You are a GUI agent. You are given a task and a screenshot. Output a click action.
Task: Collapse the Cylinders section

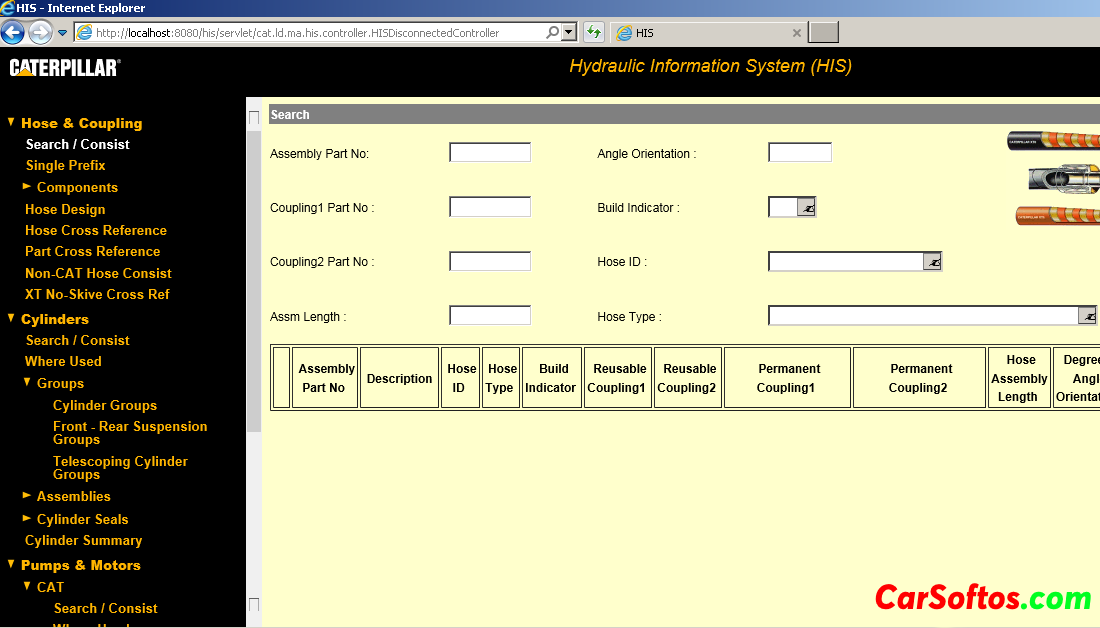click(11, 319)
